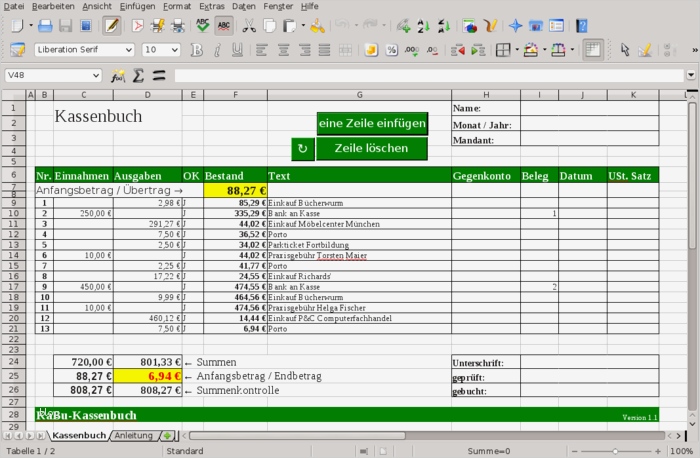Click the Save floppy disk icon
The image size is (700, 458).
click(66, 26)
